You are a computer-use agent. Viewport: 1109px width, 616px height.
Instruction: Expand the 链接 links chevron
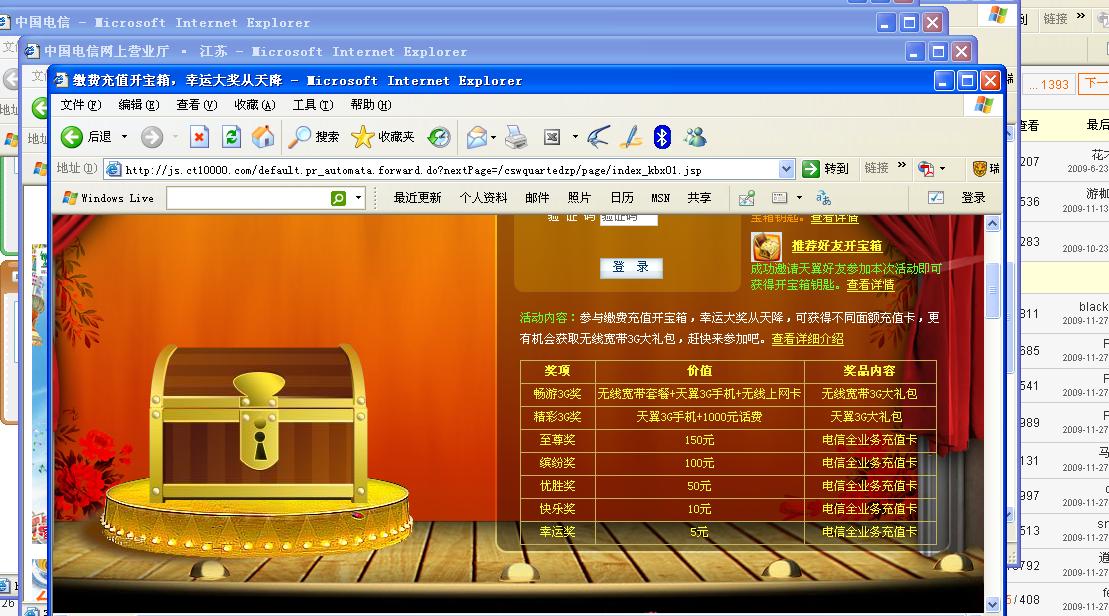(x=902, y=165)
